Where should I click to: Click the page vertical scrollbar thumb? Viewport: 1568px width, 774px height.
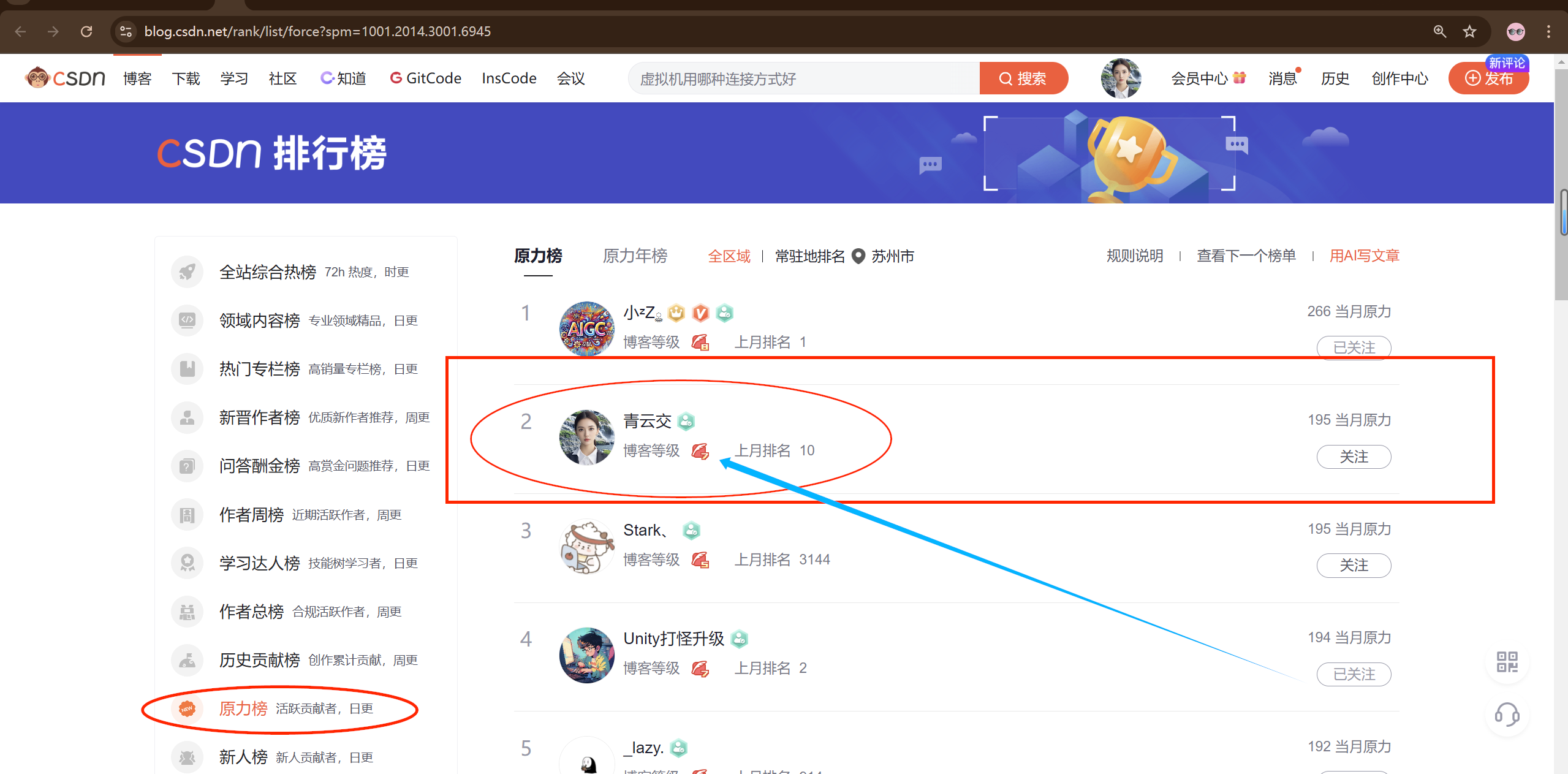[x=1562, y=212]
